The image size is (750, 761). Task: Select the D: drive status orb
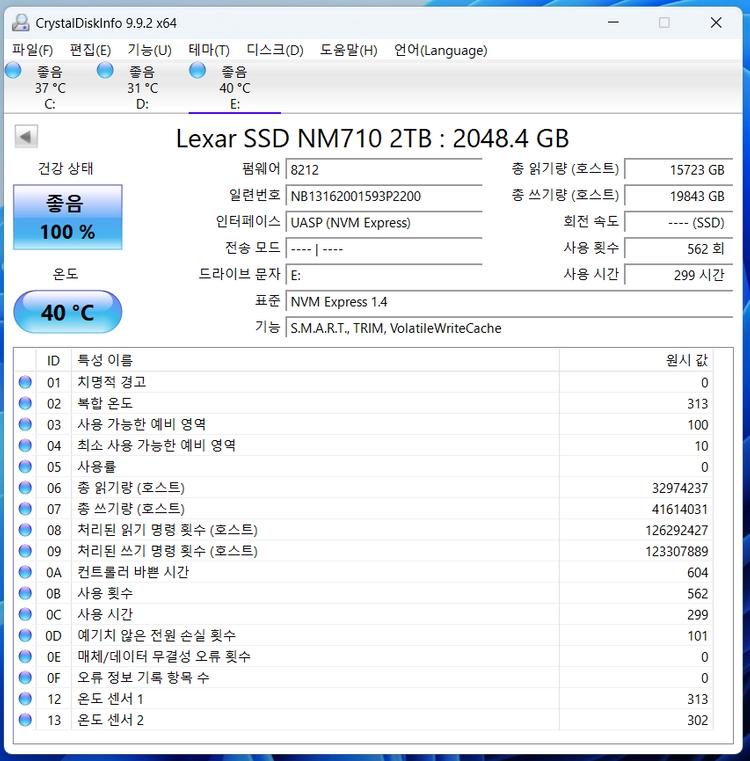click(x=105, y=70)
